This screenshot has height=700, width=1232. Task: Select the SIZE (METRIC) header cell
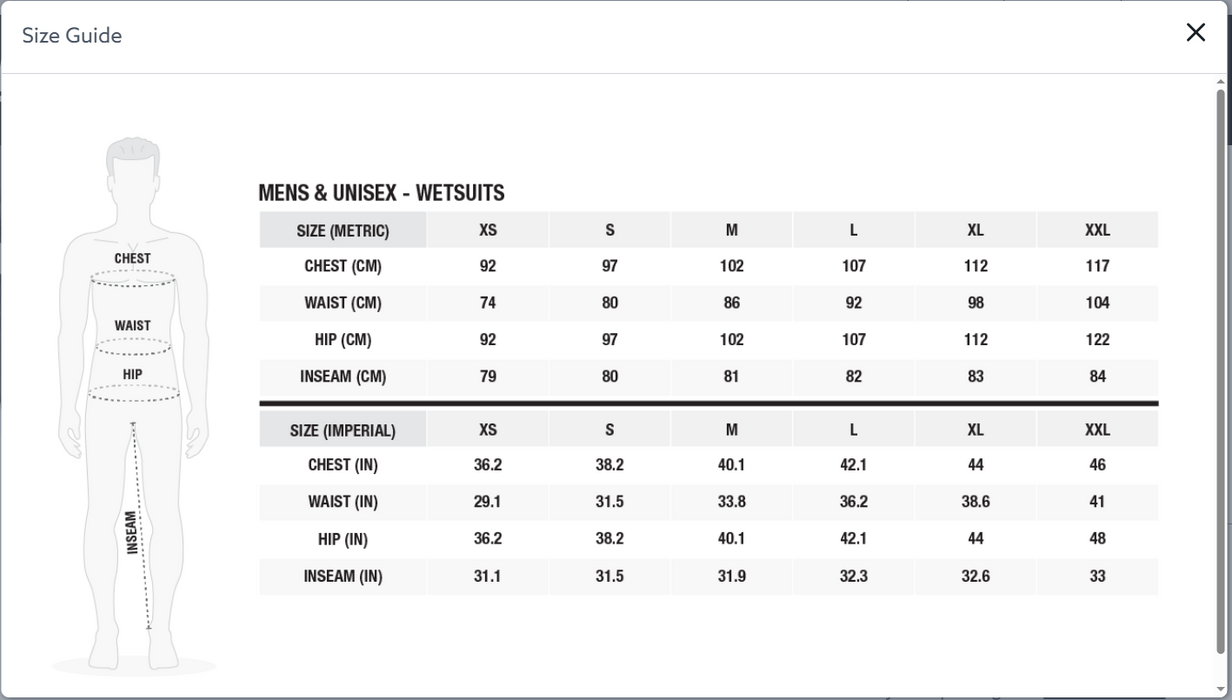(x=343, y=230)
